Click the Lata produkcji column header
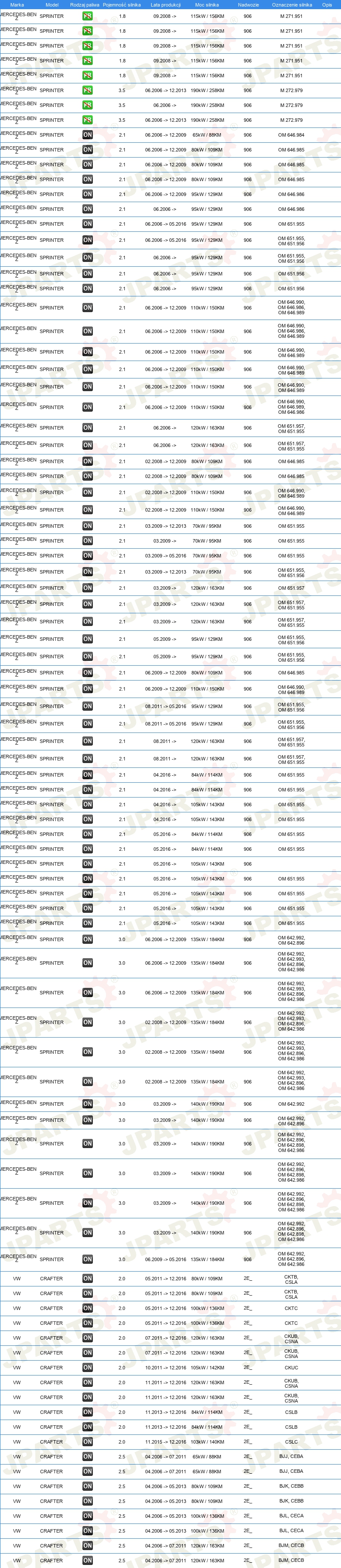This screenshot has height=1568, width=341. pos(166,5)
